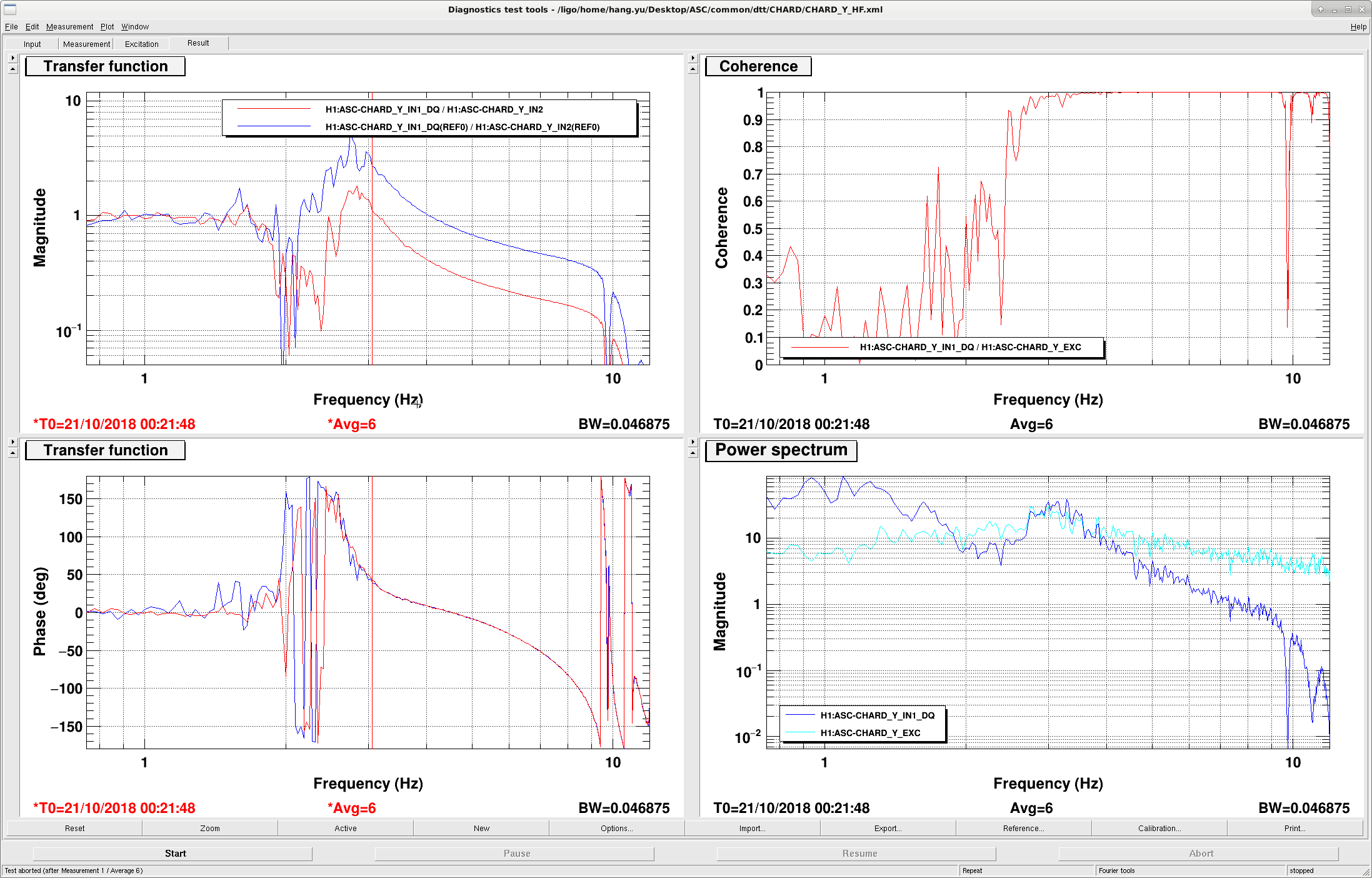Viewport: 1372px width, 878px height.
Task: Click the Calibration... button
Action: pos(1159,828)
